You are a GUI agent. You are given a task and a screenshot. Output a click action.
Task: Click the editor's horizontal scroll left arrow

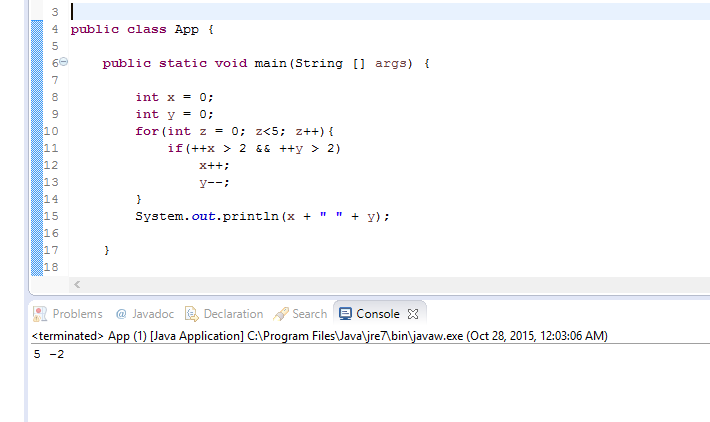point(76,286)
